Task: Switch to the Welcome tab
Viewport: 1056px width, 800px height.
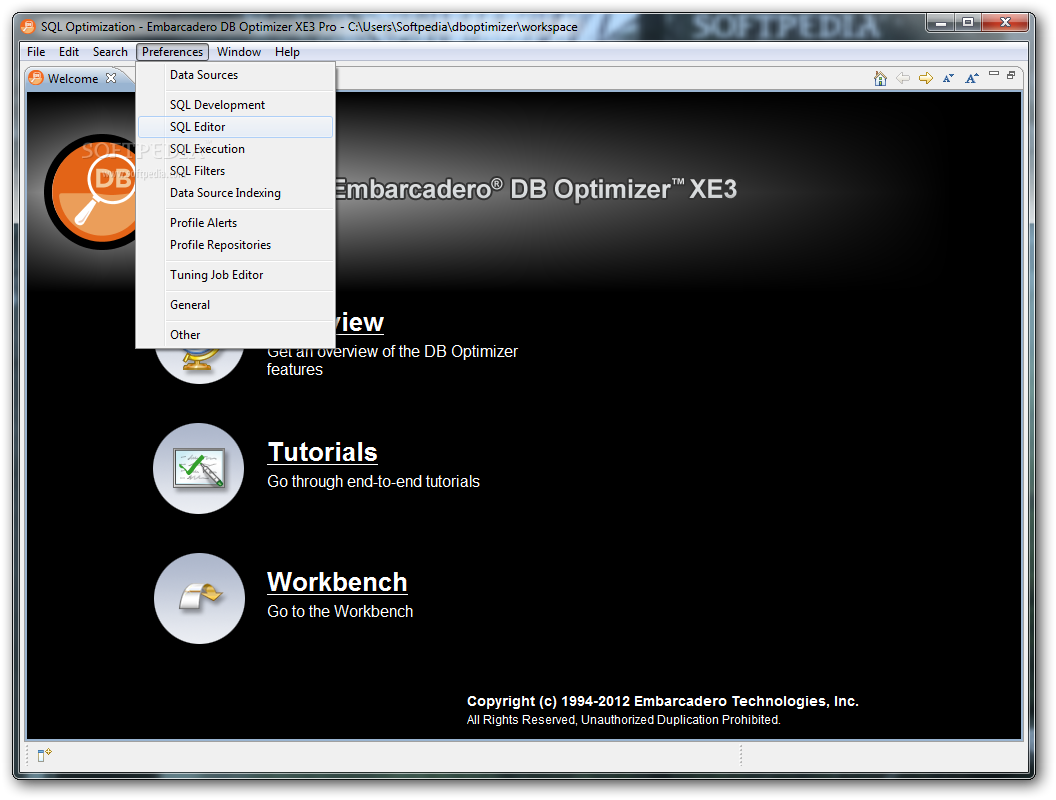Action: (x=73, y=79)
